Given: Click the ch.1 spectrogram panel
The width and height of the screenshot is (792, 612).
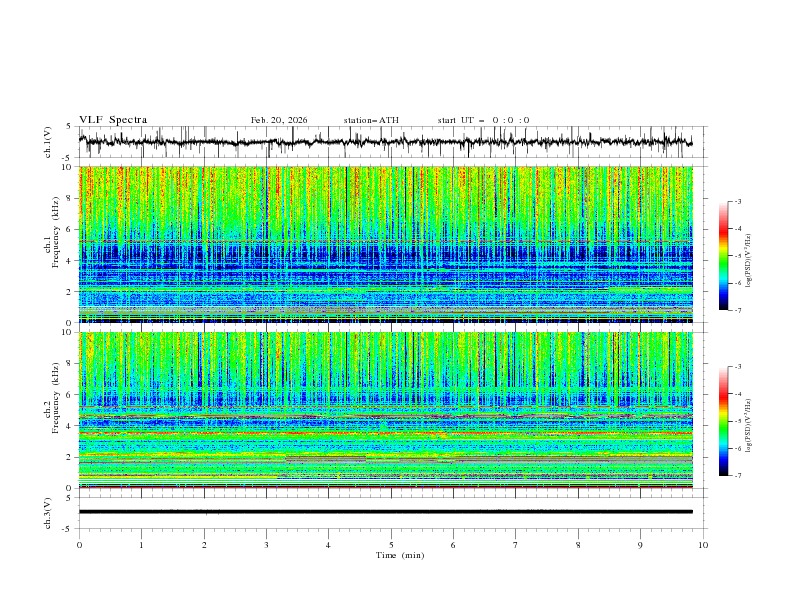Looking at the screenshot, I should coord(385,244).
